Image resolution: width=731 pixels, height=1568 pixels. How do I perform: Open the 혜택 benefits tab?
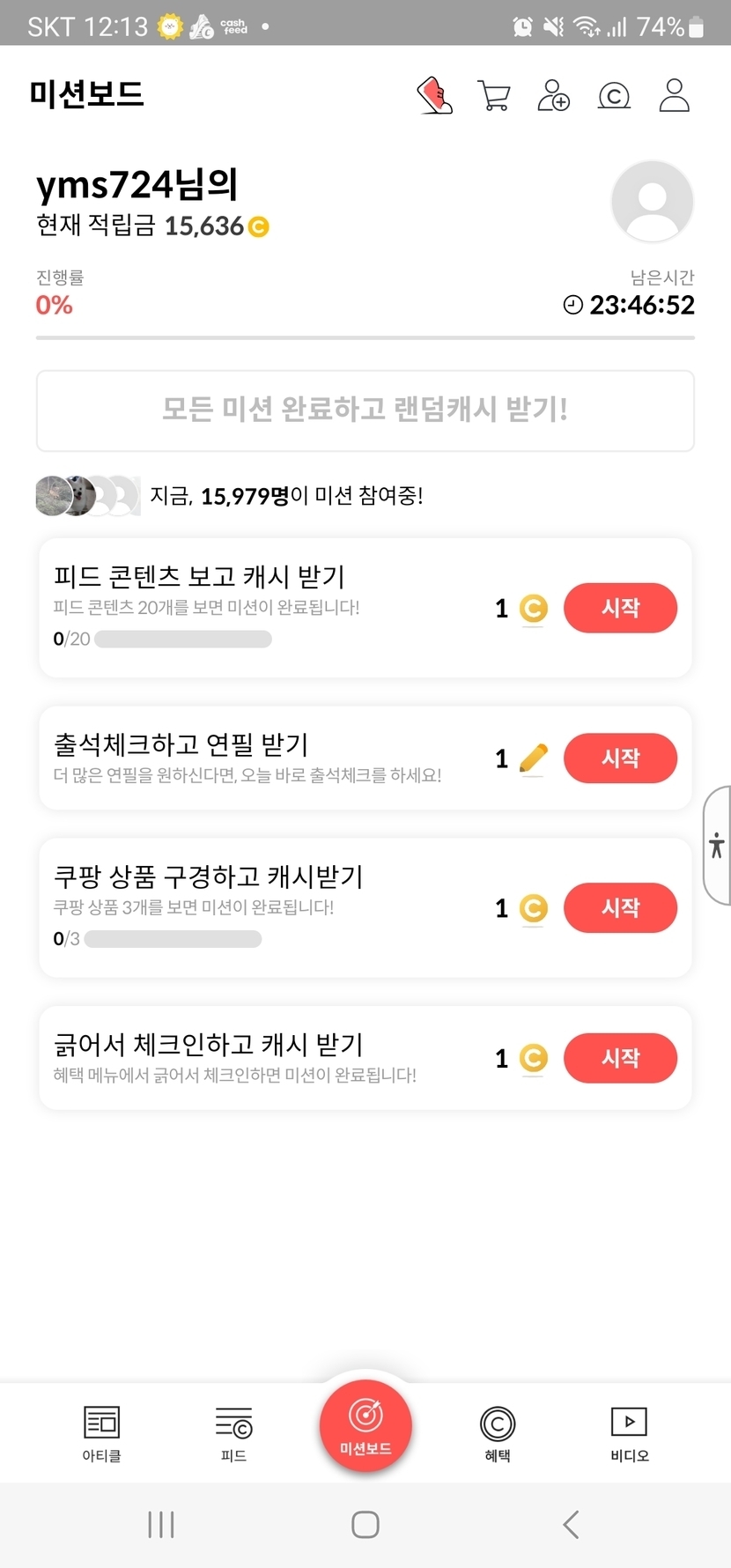pos(498,1433)
